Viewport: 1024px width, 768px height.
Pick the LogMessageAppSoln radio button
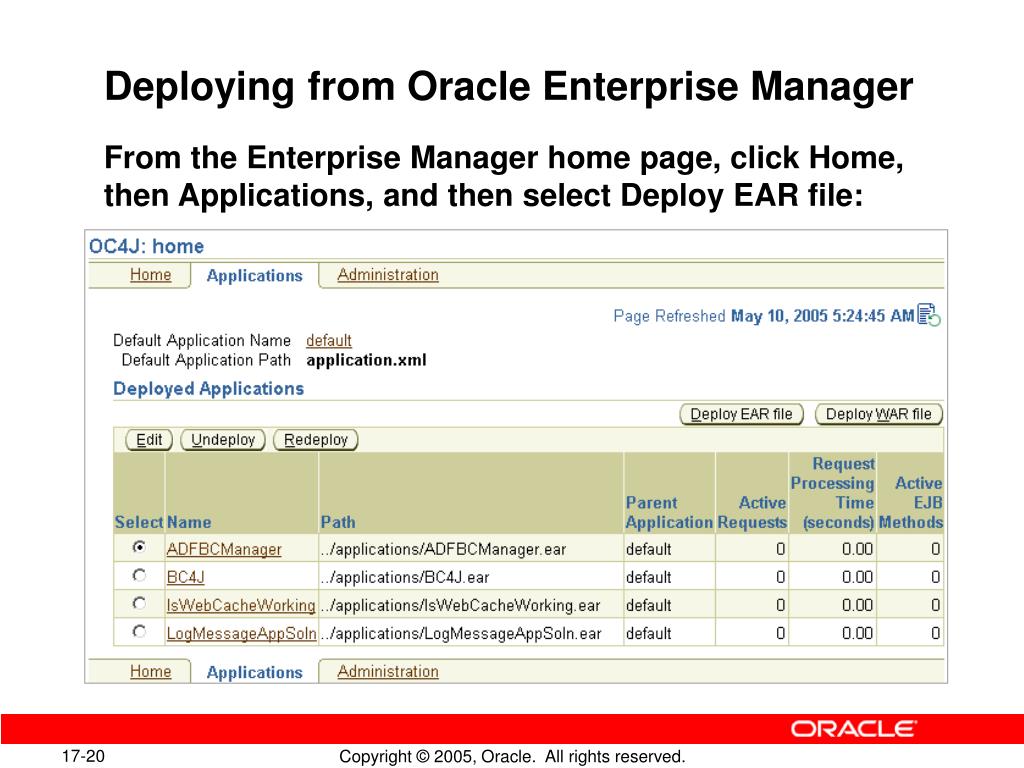(x=139, y=632)
